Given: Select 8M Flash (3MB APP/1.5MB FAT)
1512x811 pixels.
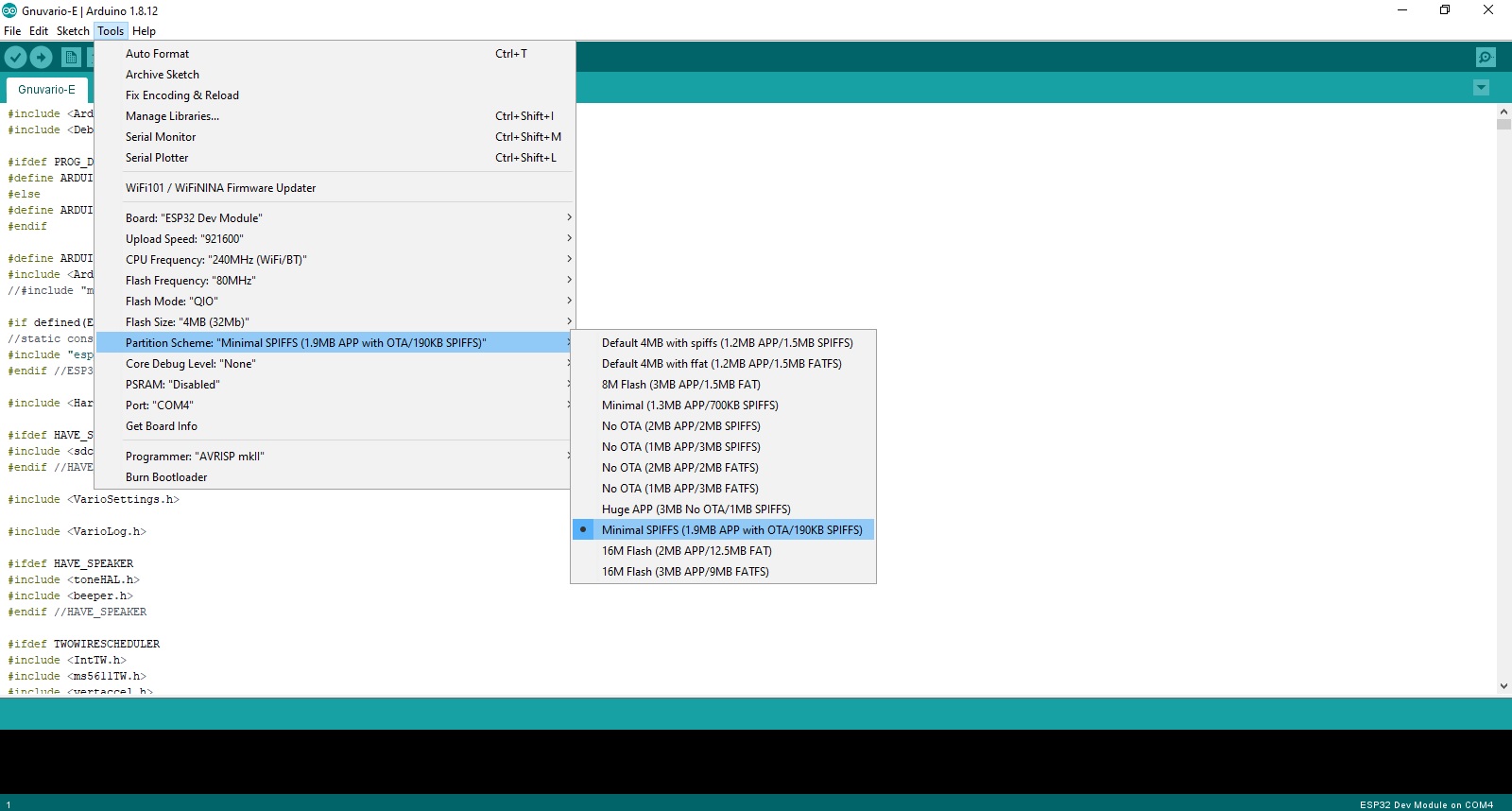Looking at the screenshot, I should [x=723, y=385].
